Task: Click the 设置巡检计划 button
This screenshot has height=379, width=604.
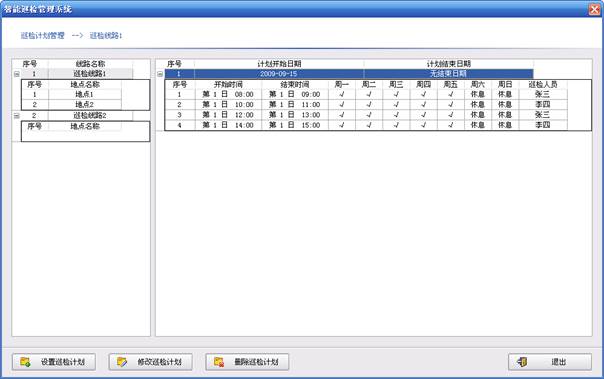Action: 54,362
